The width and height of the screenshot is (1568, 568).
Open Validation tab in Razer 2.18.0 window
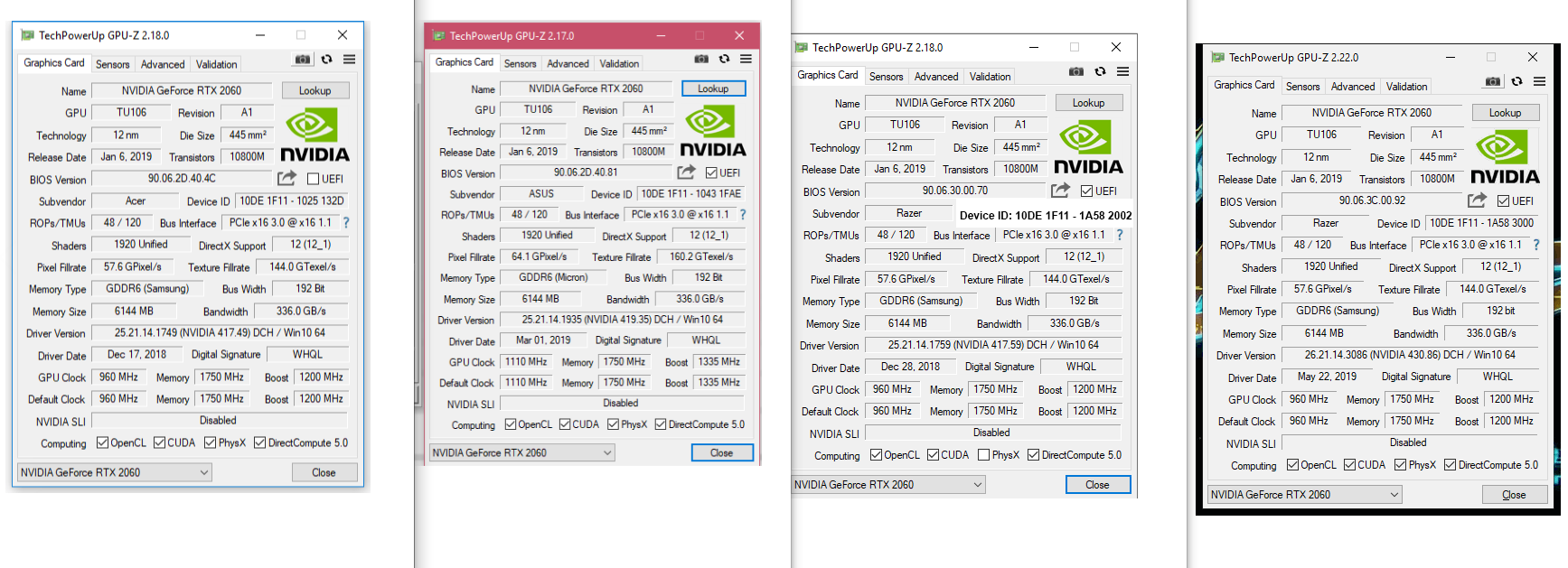(991, 77)
